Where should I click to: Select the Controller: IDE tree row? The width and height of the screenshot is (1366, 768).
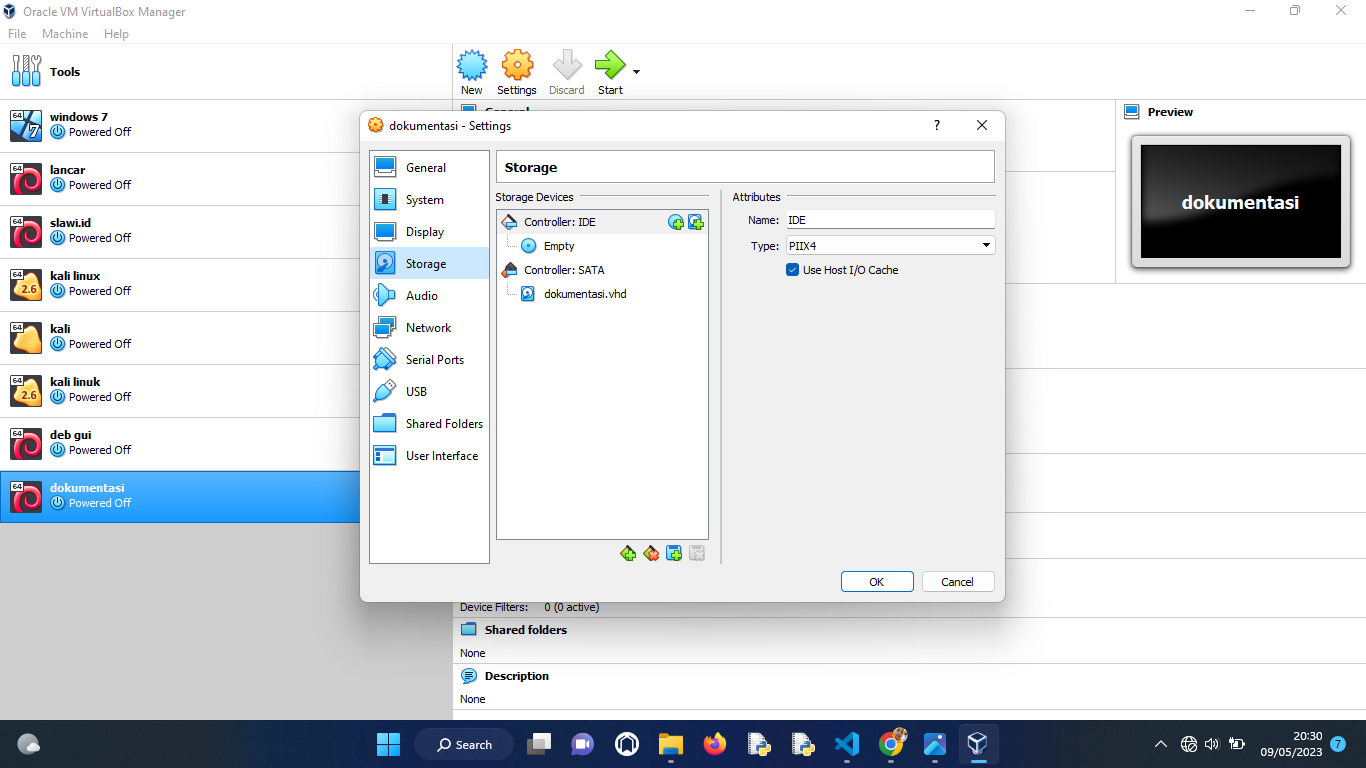tap(602, 222)
